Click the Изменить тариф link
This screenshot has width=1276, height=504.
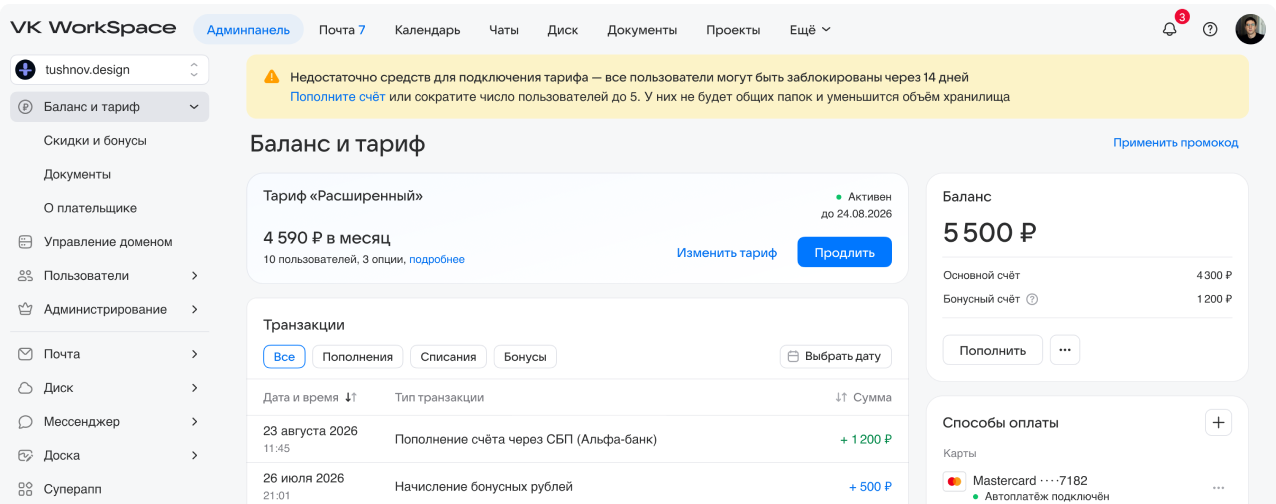pos(727,253)
